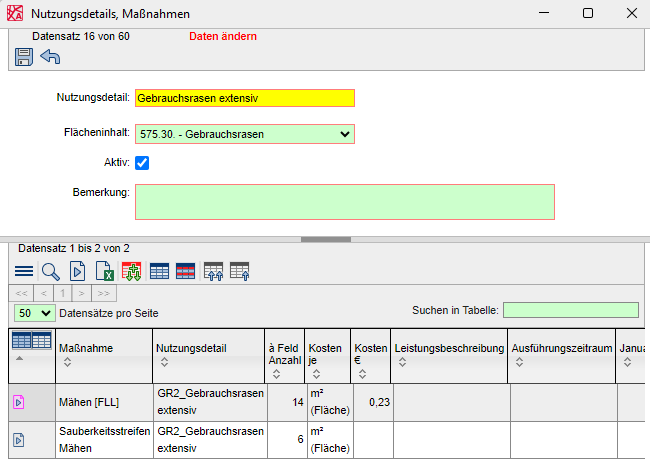The height and width of the screenshot is (476, 650).
Task: Open the Flächeninhalt dropdown
Action: (x=244, y=133)
